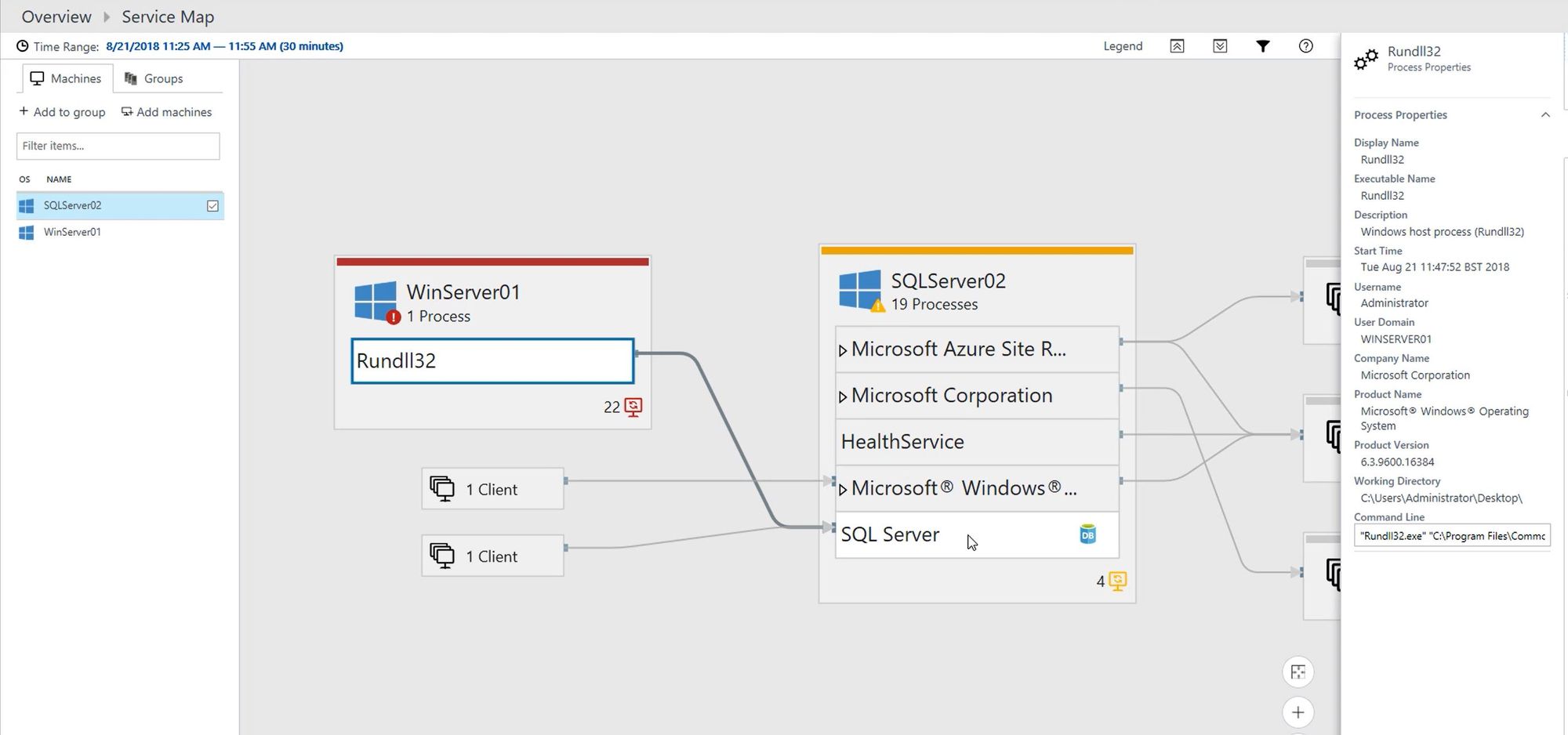This screenshot has height=735, width=1568.
Task: Click the 'Administrator' username value
Action: tap(1394, 303)
